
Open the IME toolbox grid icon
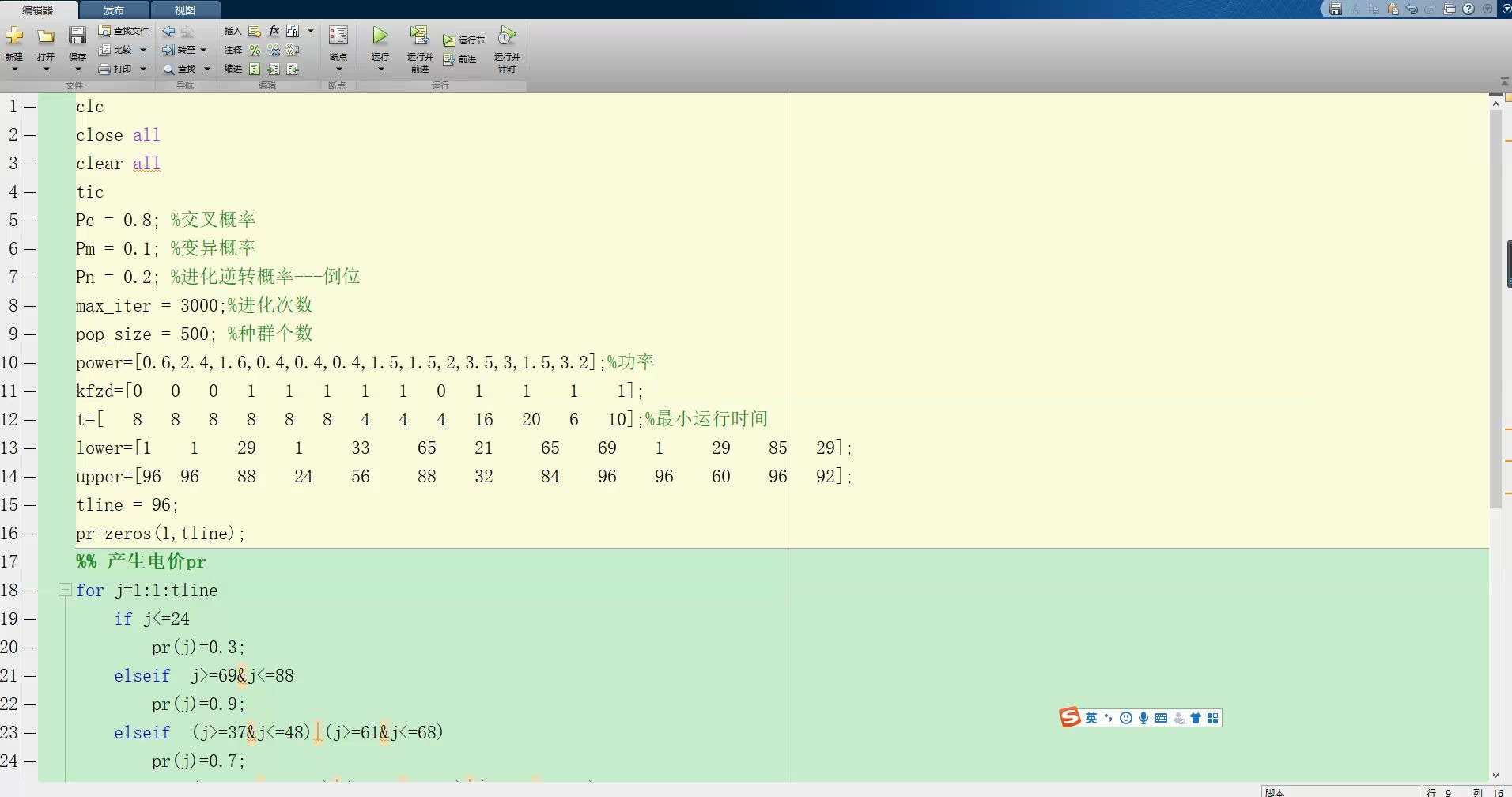(1213, 718)
